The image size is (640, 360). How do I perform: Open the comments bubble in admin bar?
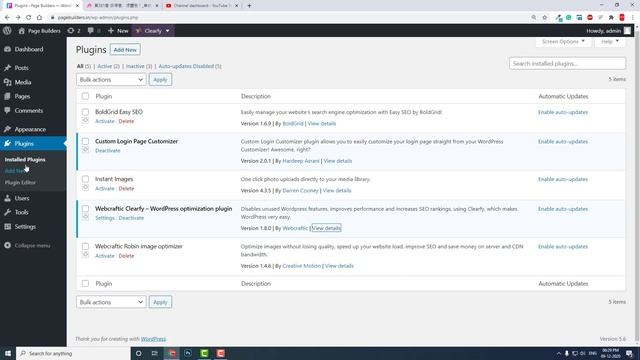94,31
